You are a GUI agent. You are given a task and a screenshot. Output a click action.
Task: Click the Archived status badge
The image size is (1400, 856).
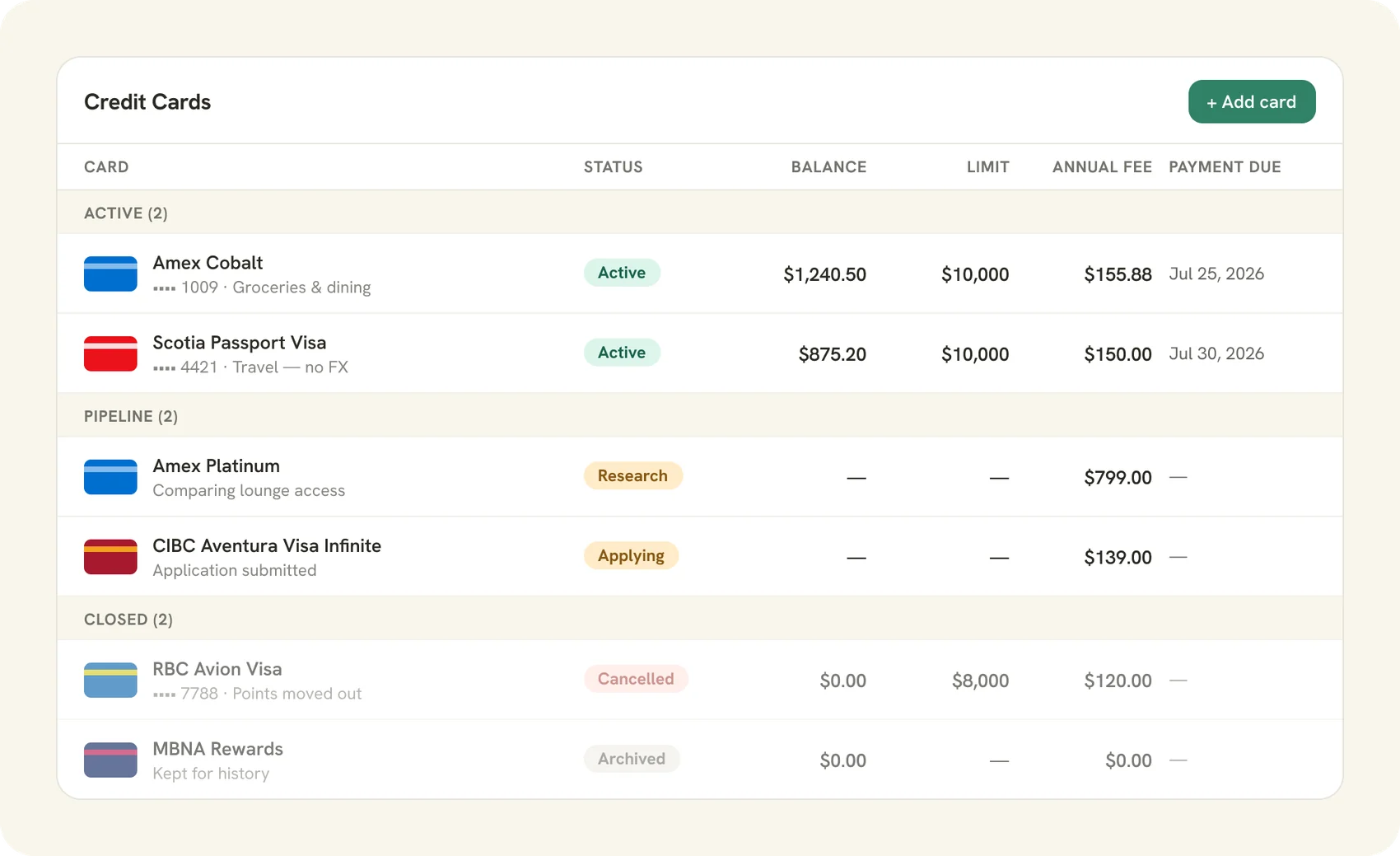click(x=632, y=759)
